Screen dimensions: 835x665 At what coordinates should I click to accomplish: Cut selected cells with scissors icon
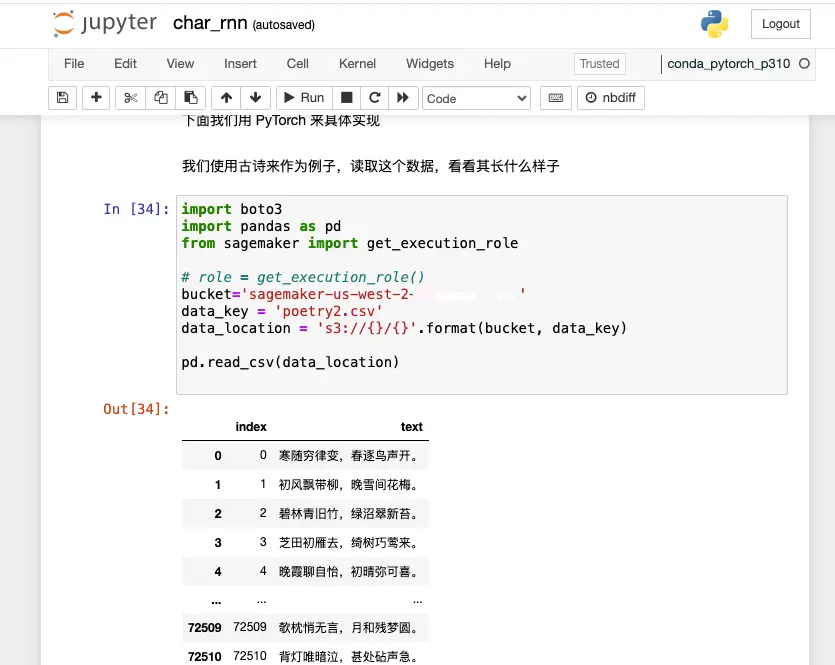coord(130,98)
